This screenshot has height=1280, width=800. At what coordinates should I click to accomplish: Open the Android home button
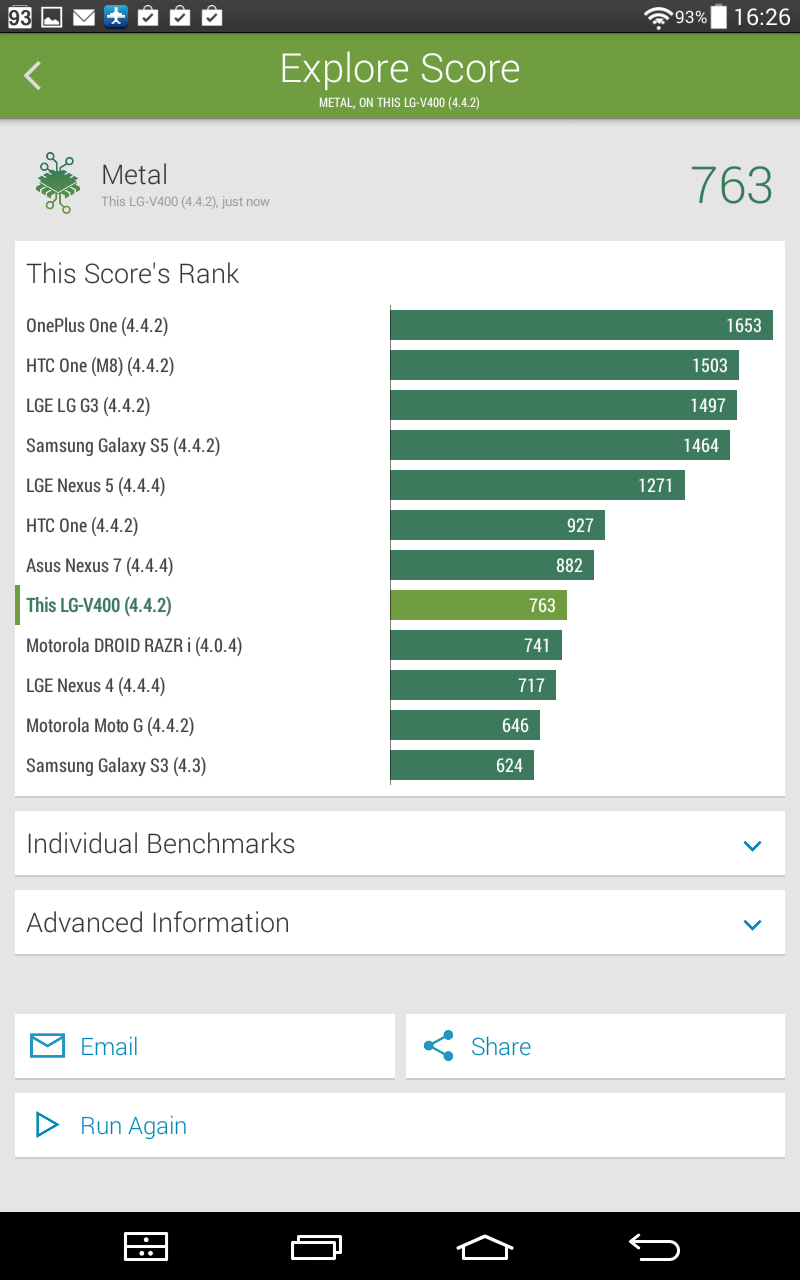pyautogui.click(x=484, y=1246)
